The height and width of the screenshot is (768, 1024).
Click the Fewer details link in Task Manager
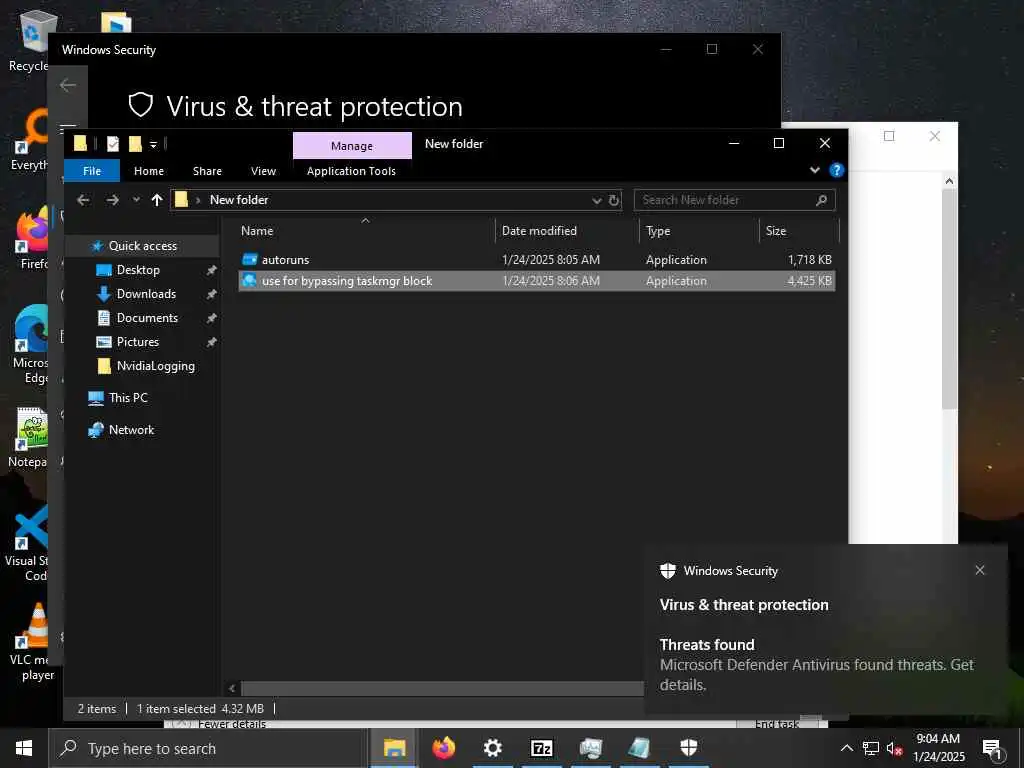point(232,724)
